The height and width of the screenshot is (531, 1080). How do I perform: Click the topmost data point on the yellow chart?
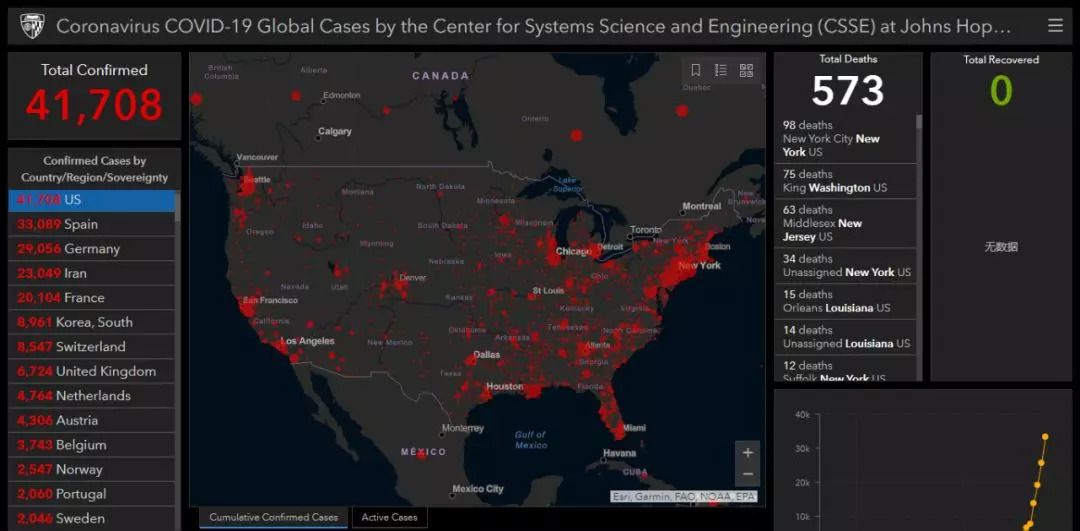coord(1045,437)
